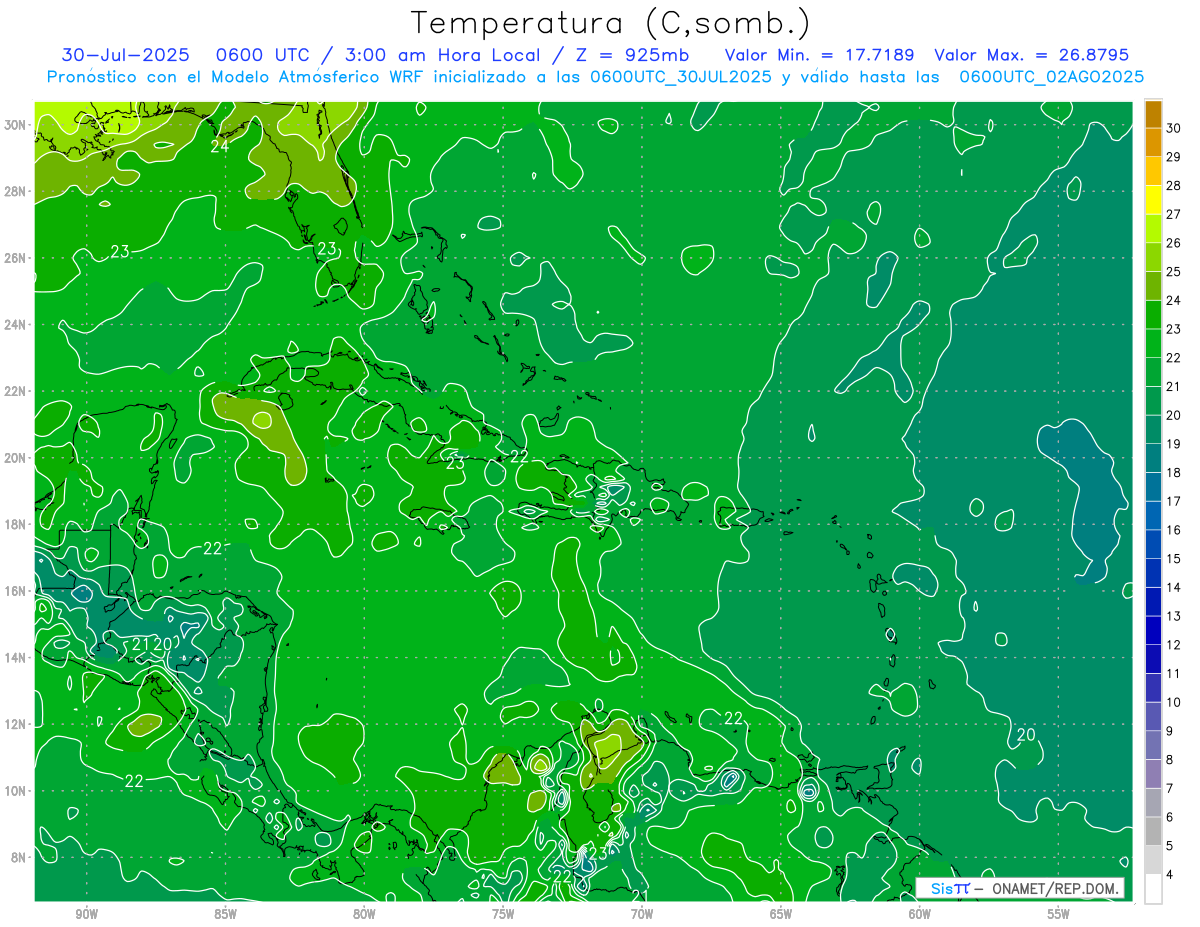Click the '12N' latitude label

(x=15, y=724)
